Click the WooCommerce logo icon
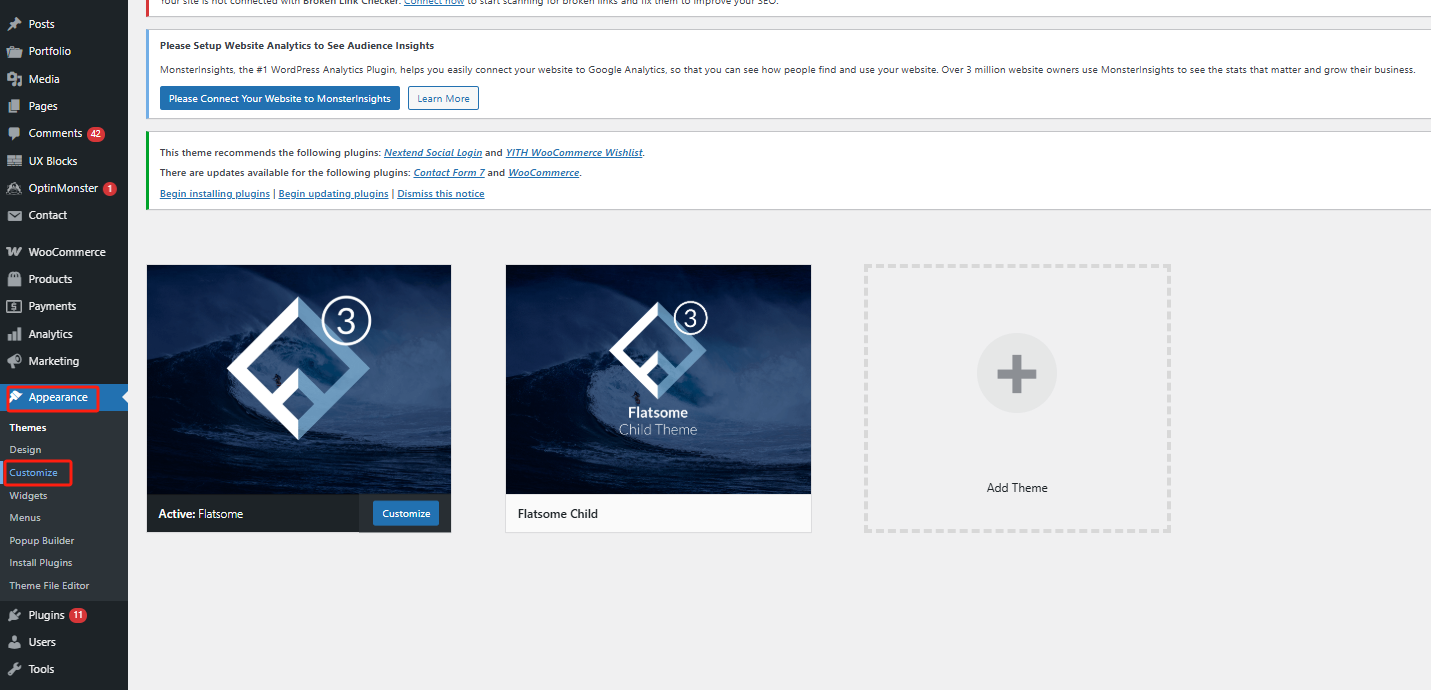This screenshot has width=1431, height=690. (15, 252)
